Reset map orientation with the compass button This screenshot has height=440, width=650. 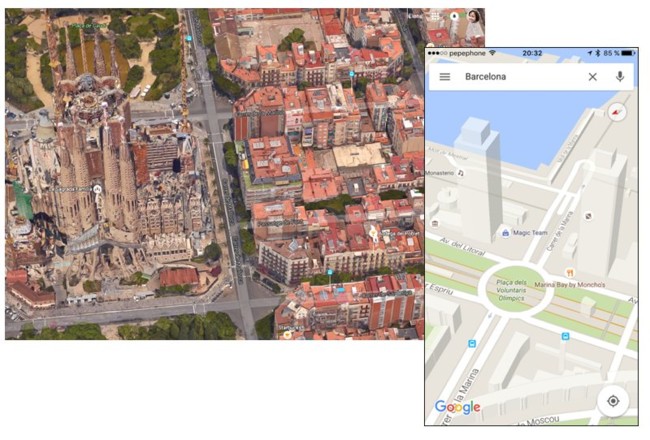point(616,112)
